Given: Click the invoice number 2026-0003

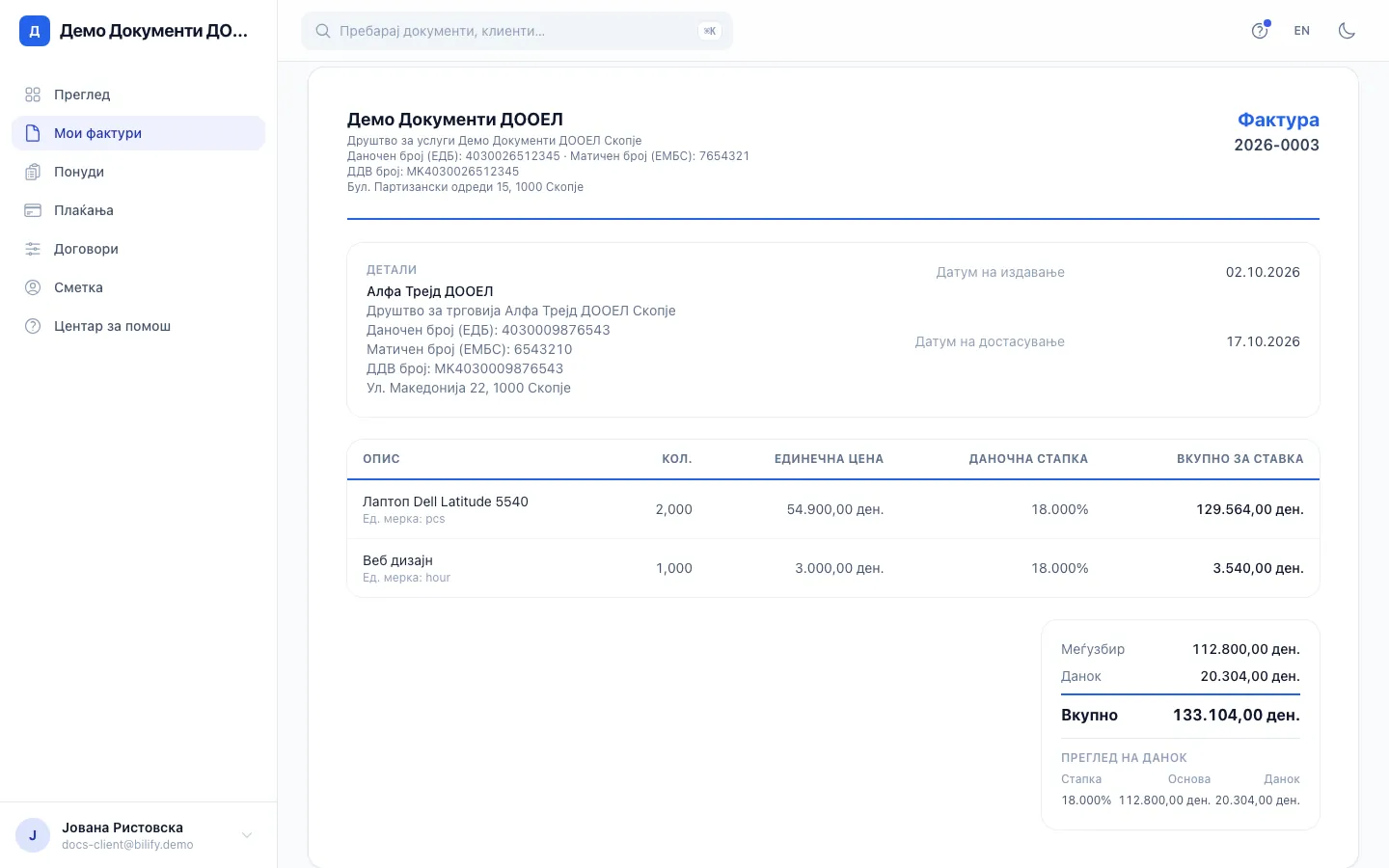Looking at the screenshot, I should [x=1276, y=145].
